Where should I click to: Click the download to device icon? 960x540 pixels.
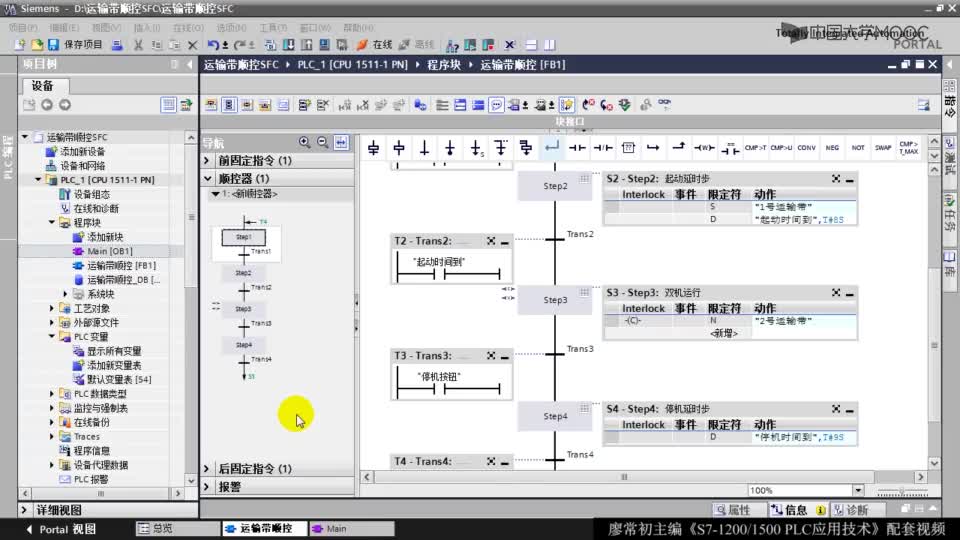pos(288,45)
